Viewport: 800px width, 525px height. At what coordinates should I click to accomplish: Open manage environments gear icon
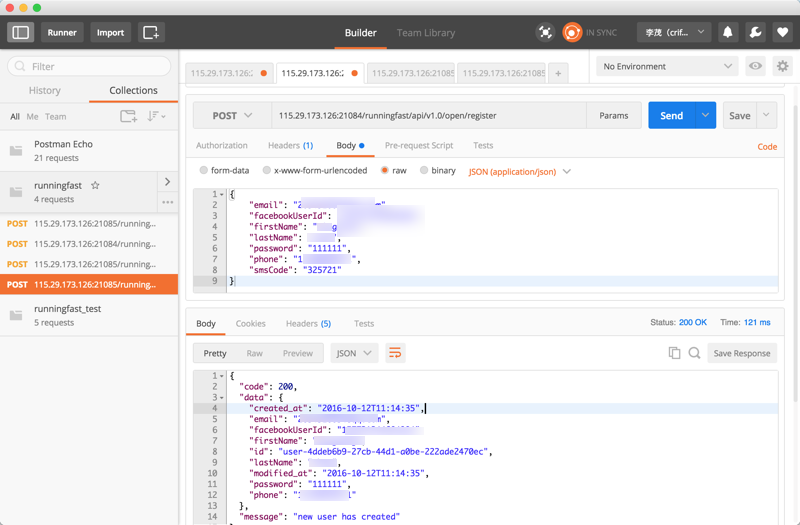[782, 66]
